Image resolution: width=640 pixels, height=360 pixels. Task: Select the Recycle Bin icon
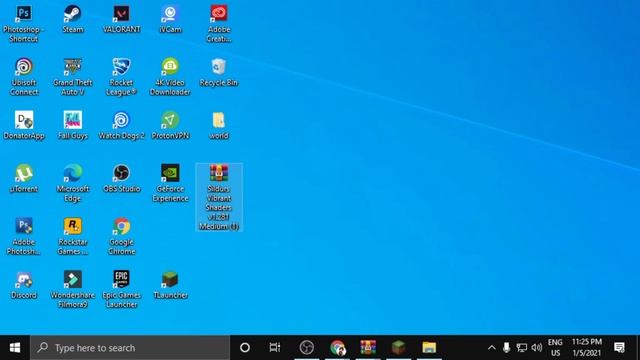[x=219, y=72]
